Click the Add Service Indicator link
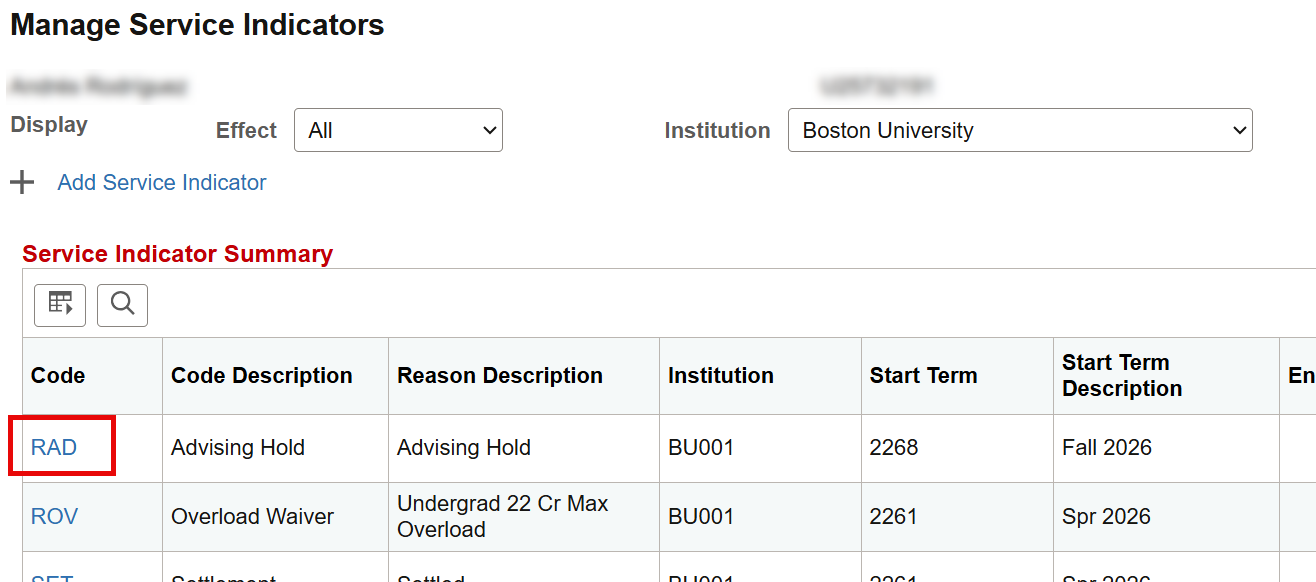The image size is (1316, 582). coord(162,183)
